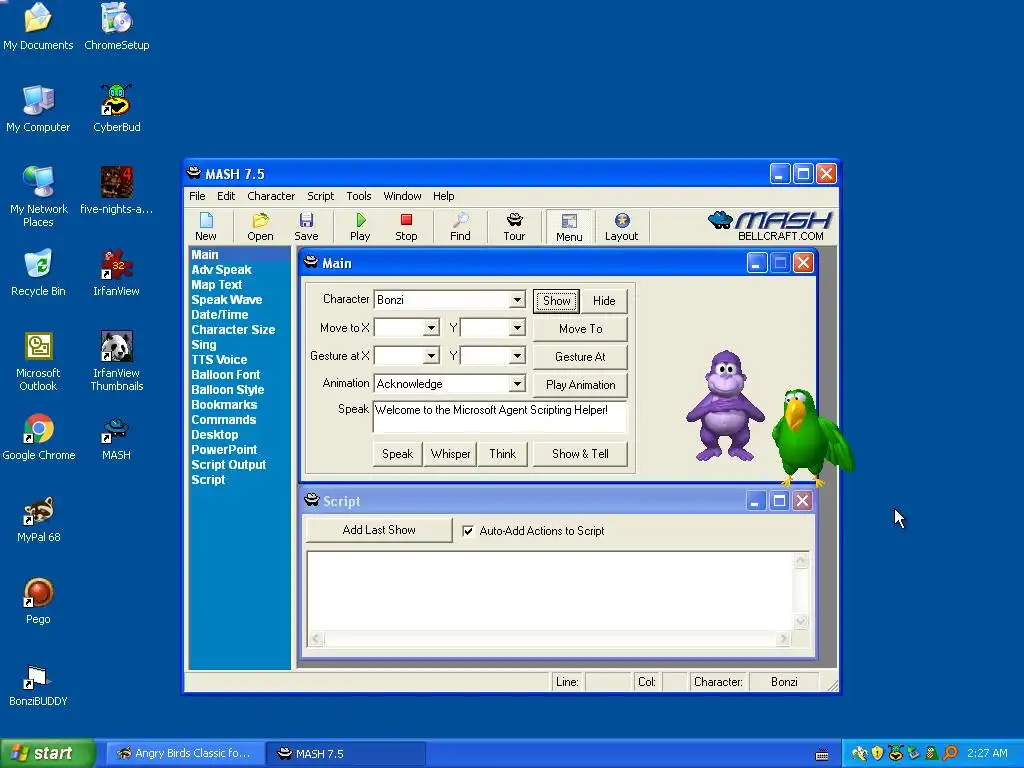Open the Windows start button
1024x768 pixels.
click(48, 754)
